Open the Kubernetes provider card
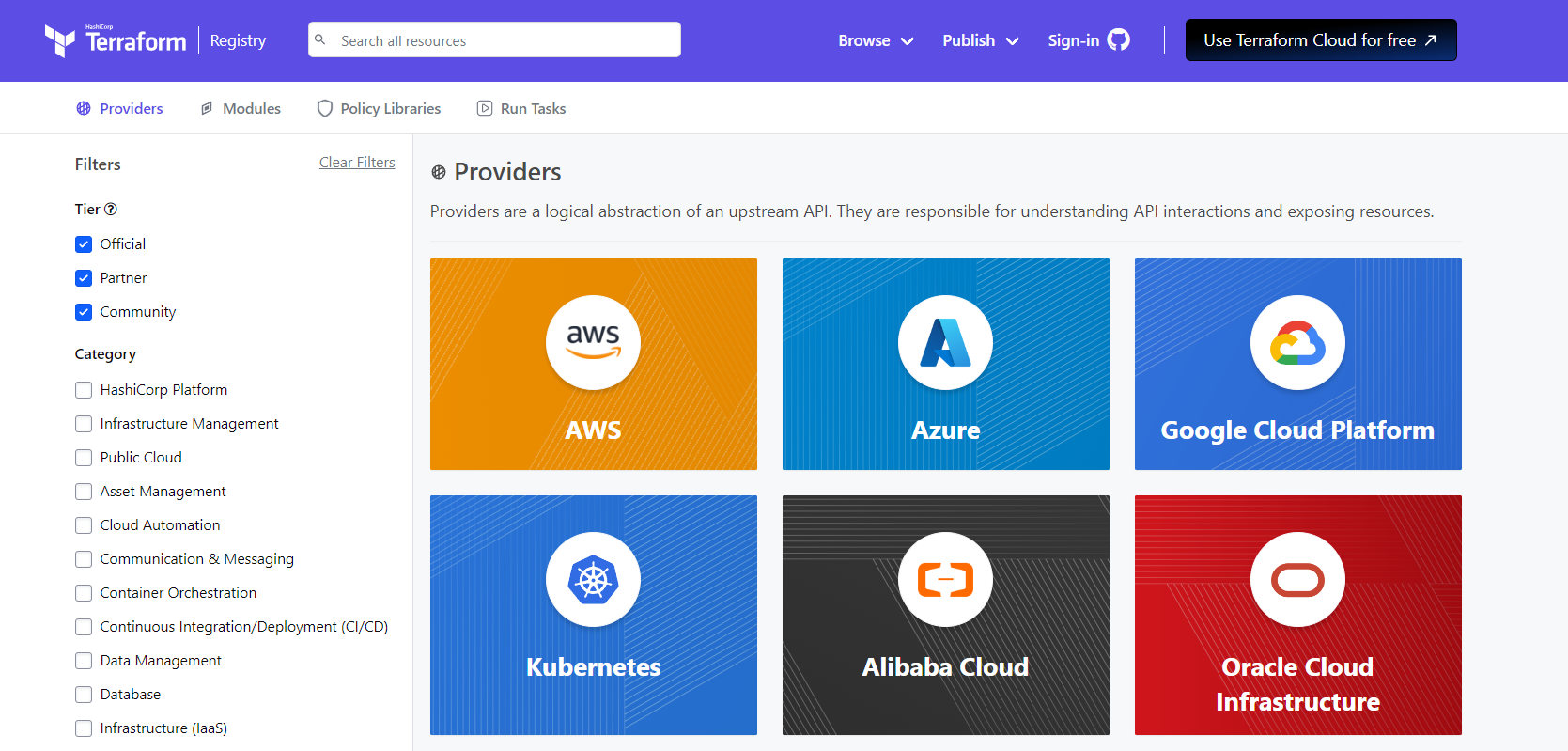 [x=594, y=615]
